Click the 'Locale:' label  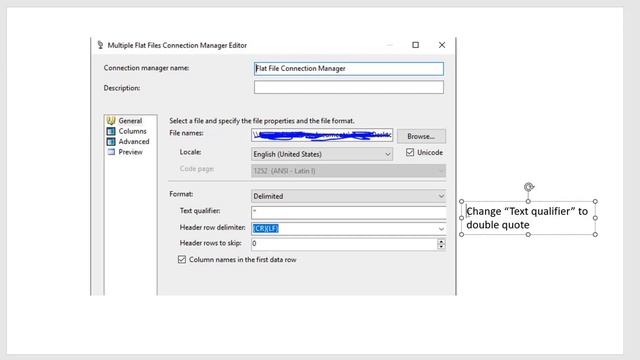pyautogui.click(x=191, y=152)
